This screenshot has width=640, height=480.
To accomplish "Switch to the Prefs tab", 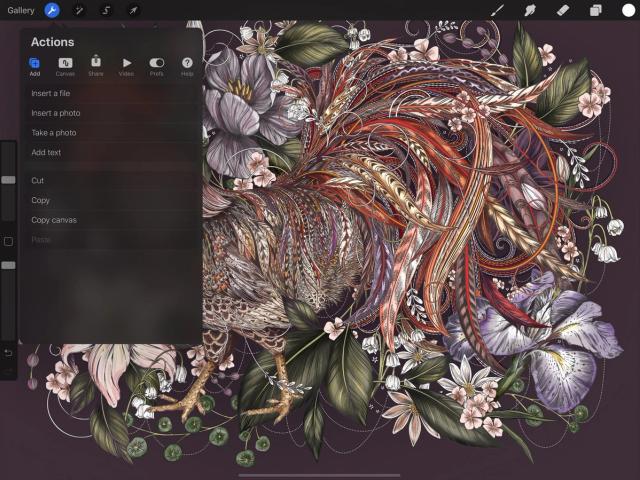I will (x=157, y=67).
